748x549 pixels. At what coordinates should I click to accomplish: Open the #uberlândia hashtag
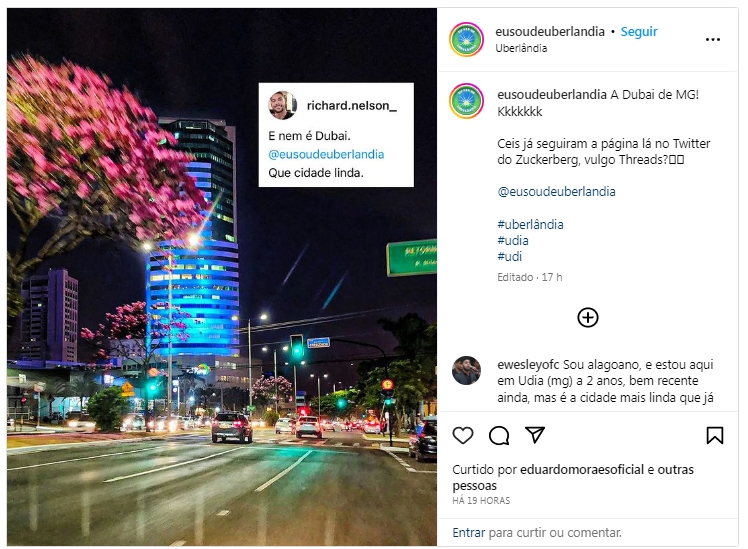(x=530, y=224)
